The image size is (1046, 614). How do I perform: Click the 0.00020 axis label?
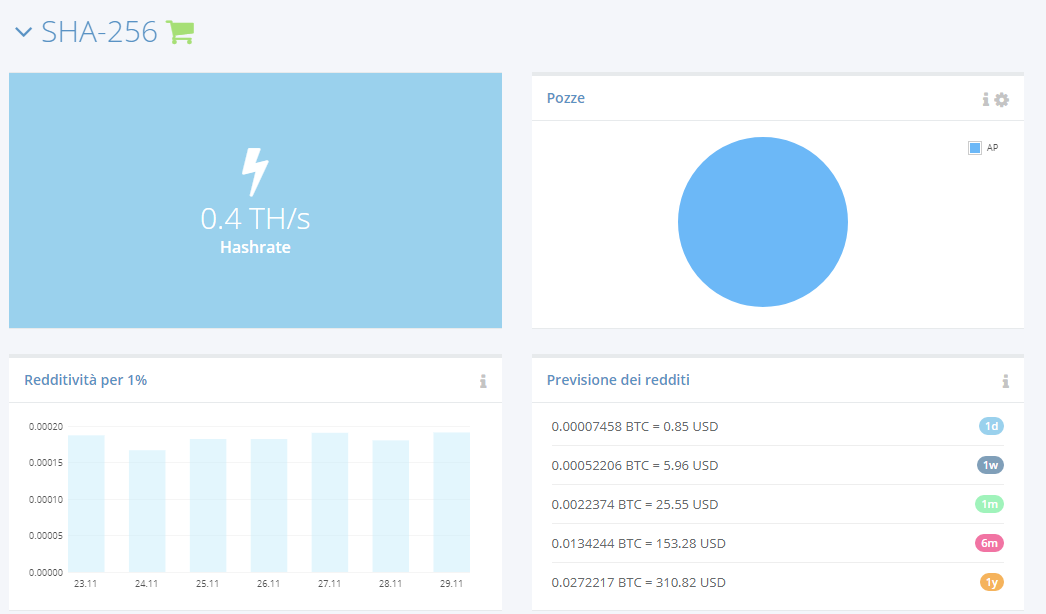[x=46, y=426]
